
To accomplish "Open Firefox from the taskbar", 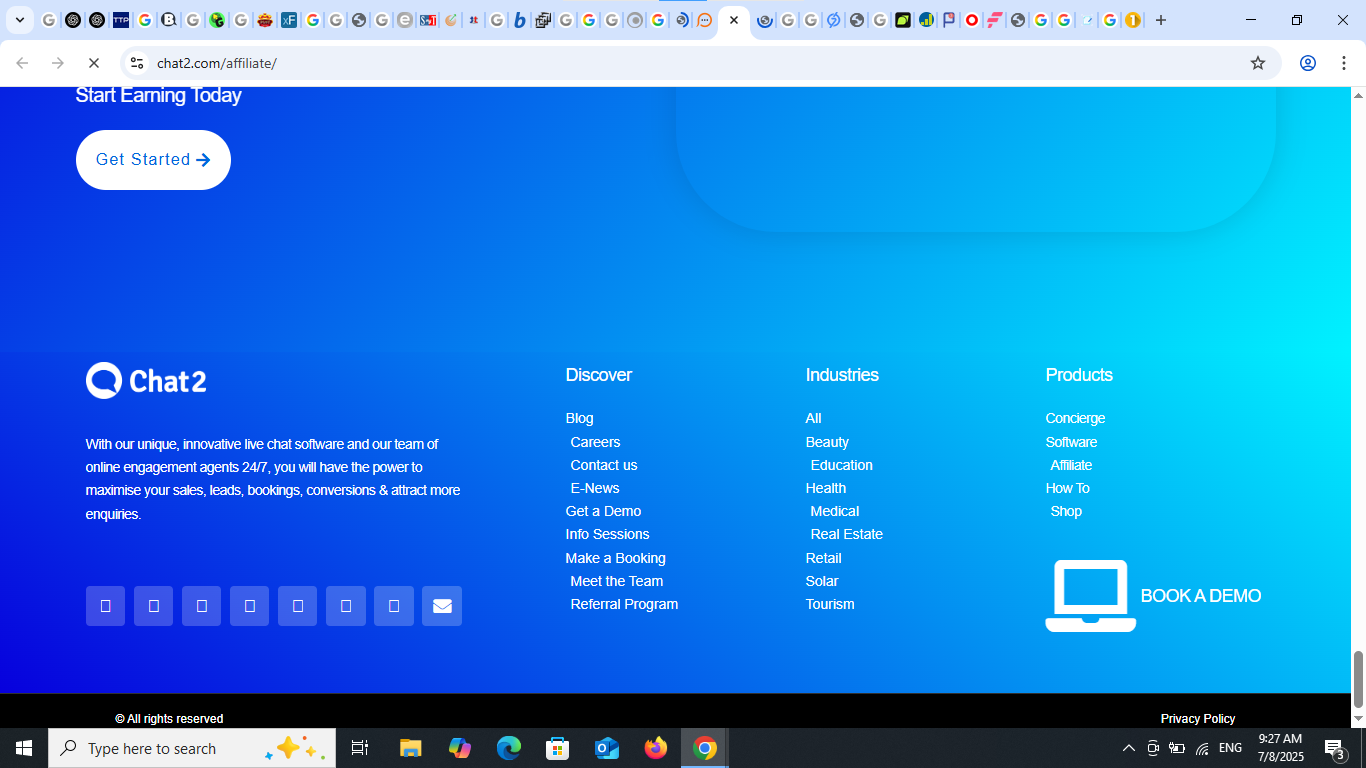I will click(x=656, y=748).
